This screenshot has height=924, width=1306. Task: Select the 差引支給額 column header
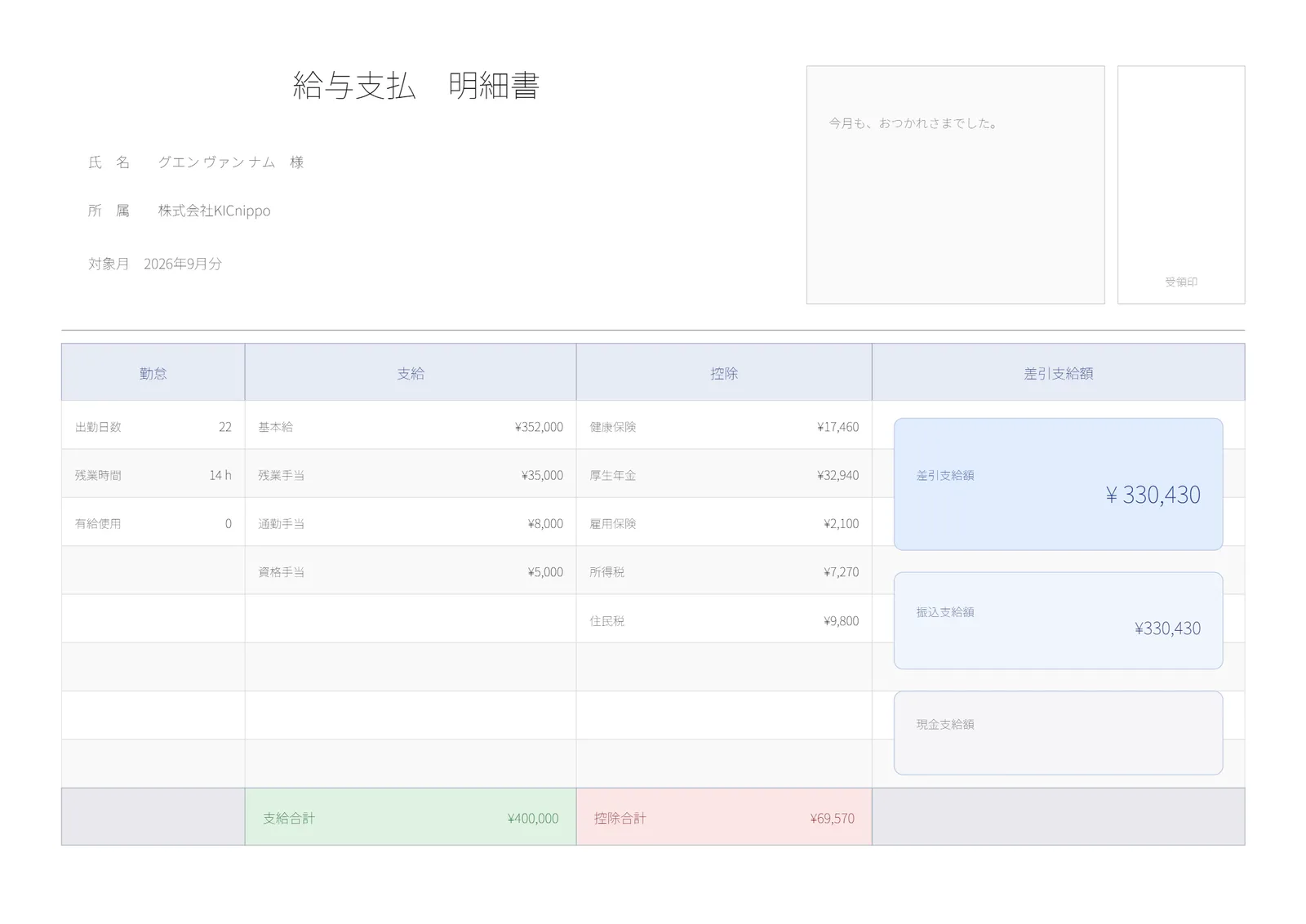point(1059,373)
